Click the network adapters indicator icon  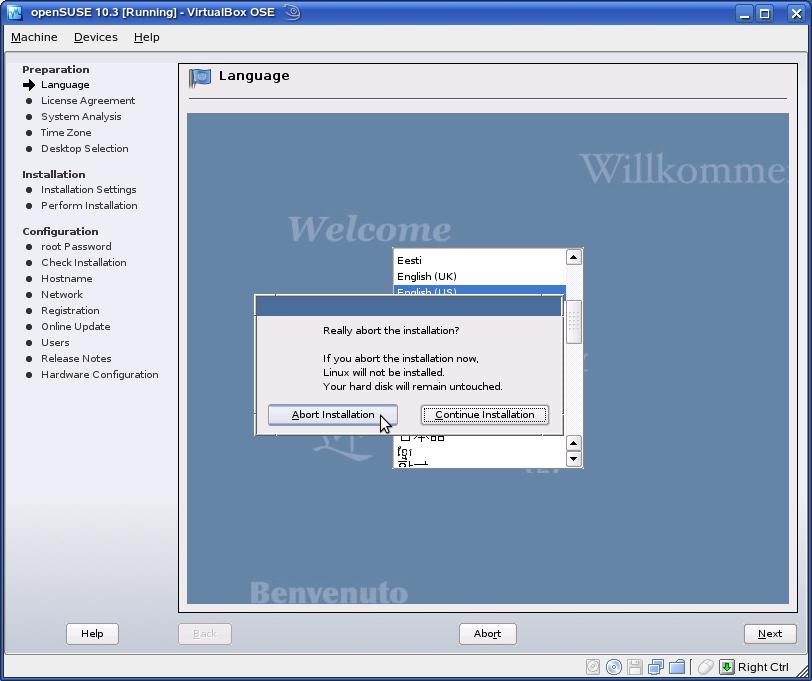[656, 666]
